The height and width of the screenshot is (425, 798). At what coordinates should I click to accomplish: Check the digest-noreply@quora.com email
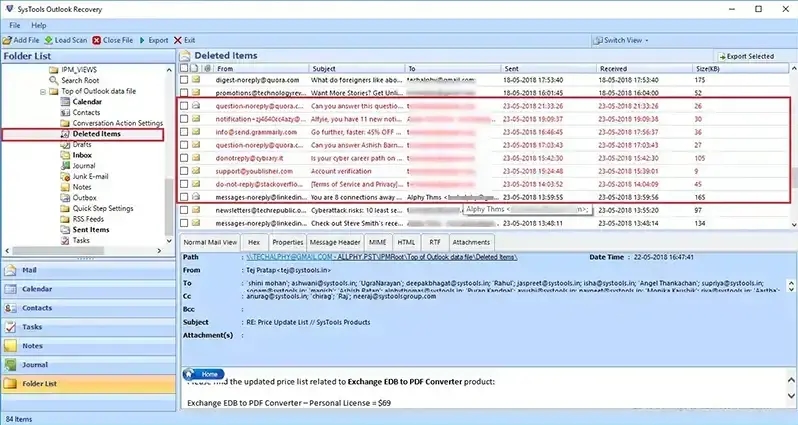pos(184,80)
